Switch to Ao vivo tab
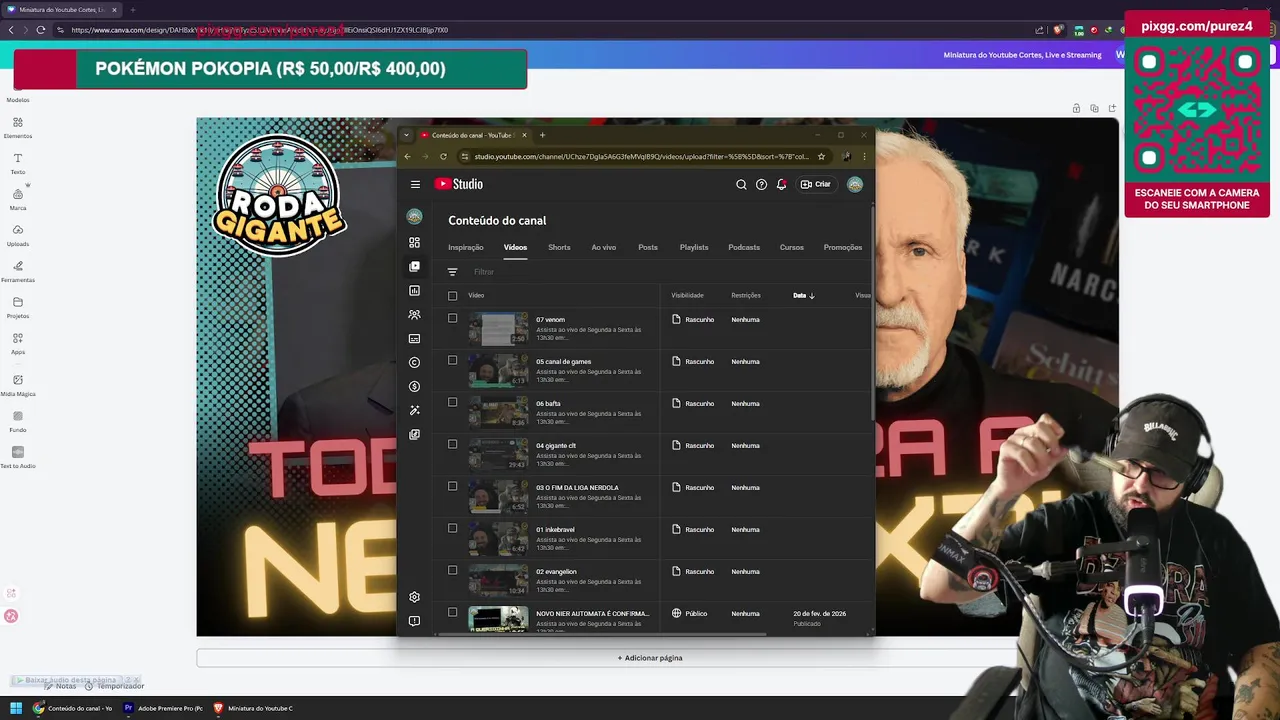1280x720 pixels. (604, 247)
